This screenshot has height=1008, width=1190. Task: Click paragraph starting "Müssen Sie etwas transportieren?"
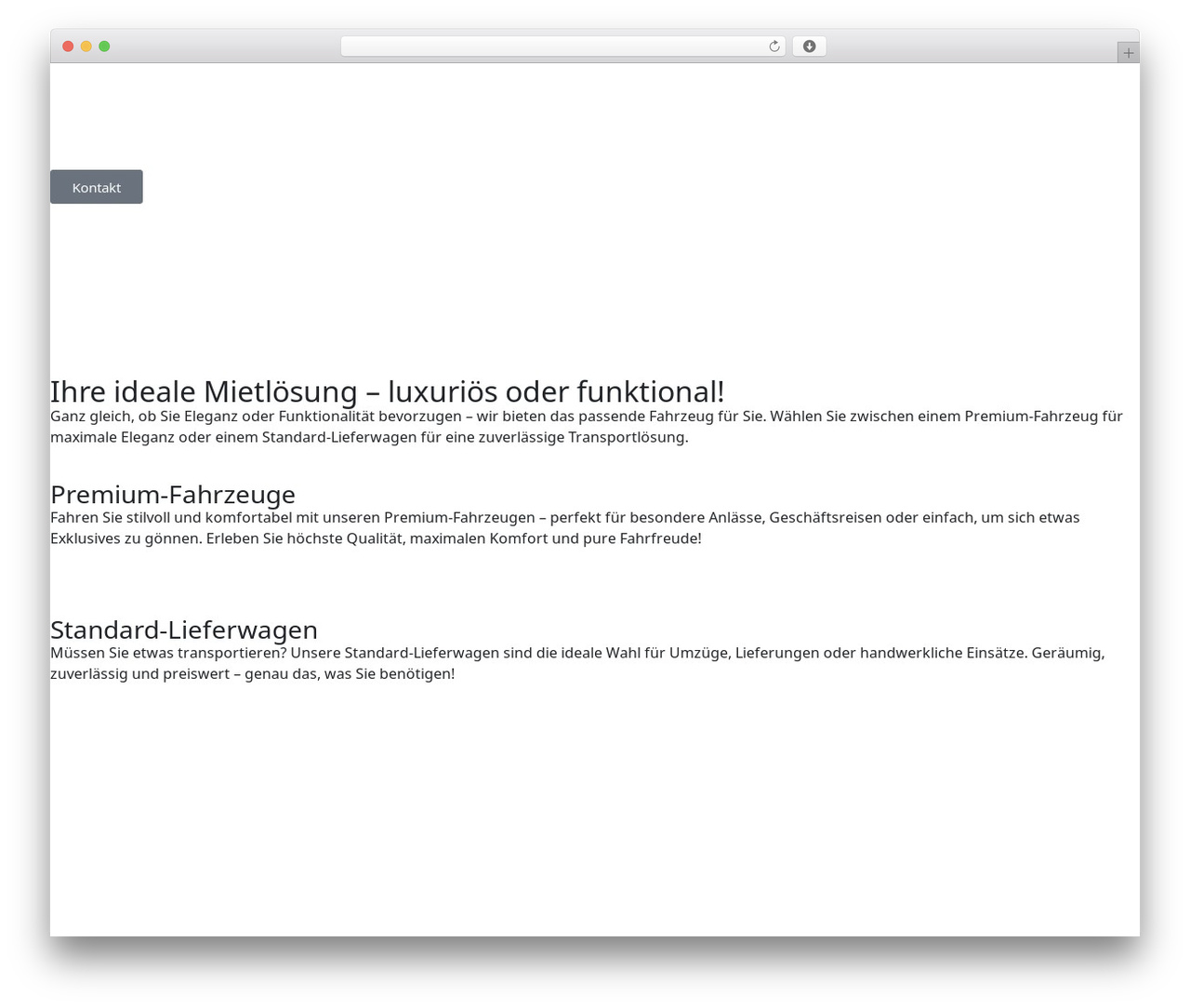[577, 663]
